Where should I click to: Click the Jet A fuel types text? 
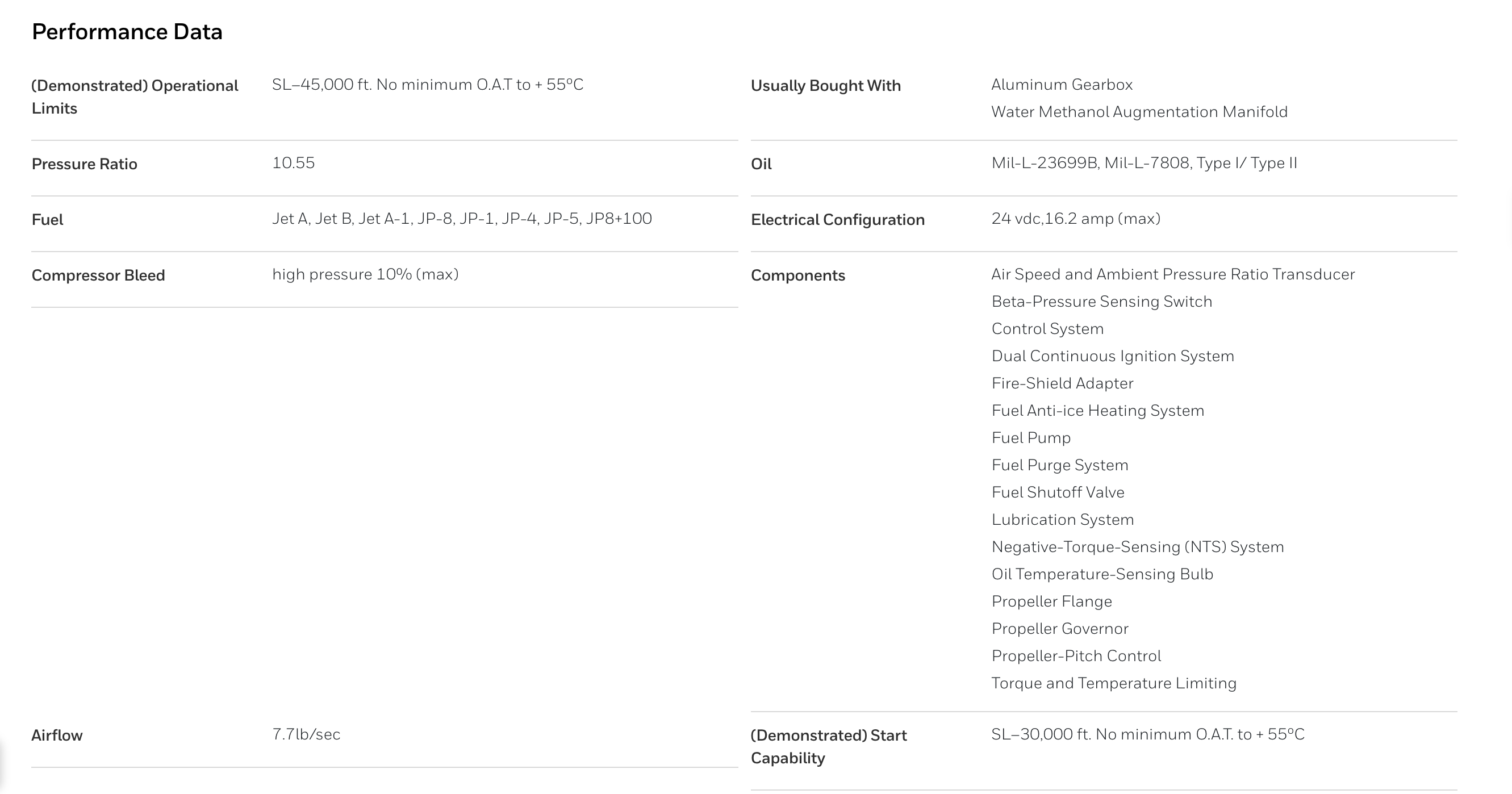pos(461,218)
